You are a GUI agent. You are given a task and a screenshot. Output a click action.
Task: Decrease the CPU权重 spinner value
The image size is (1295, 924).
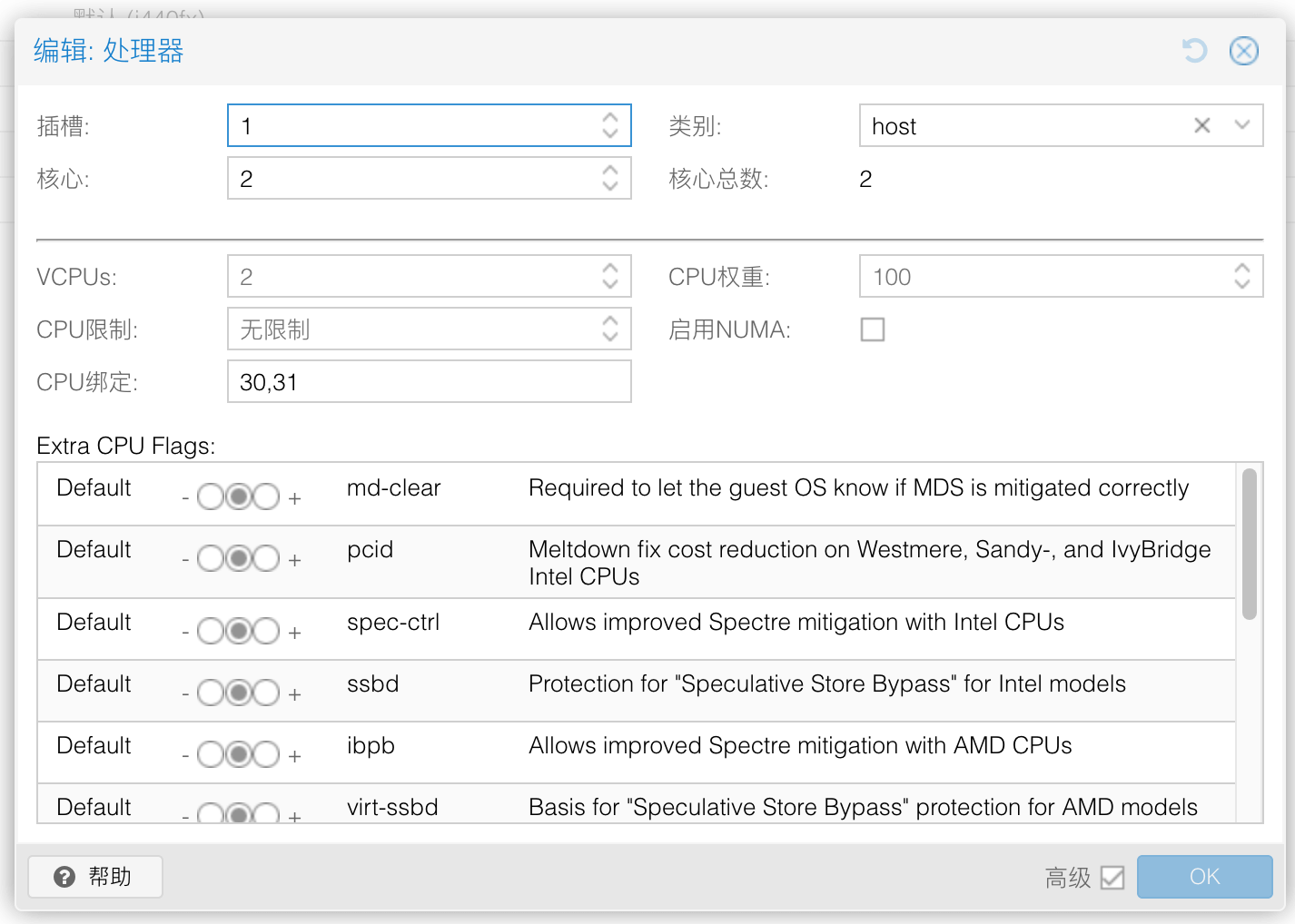1241,285
